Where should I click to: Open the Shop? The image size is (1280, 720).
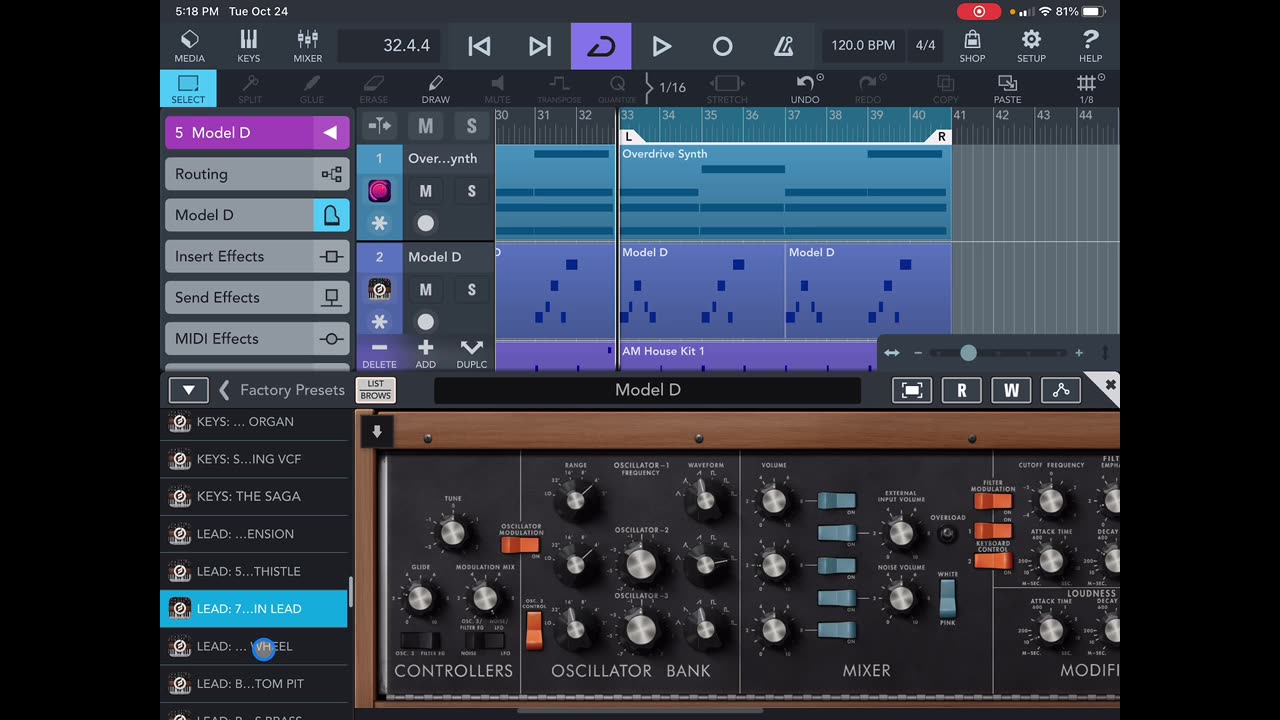[972, 46]
